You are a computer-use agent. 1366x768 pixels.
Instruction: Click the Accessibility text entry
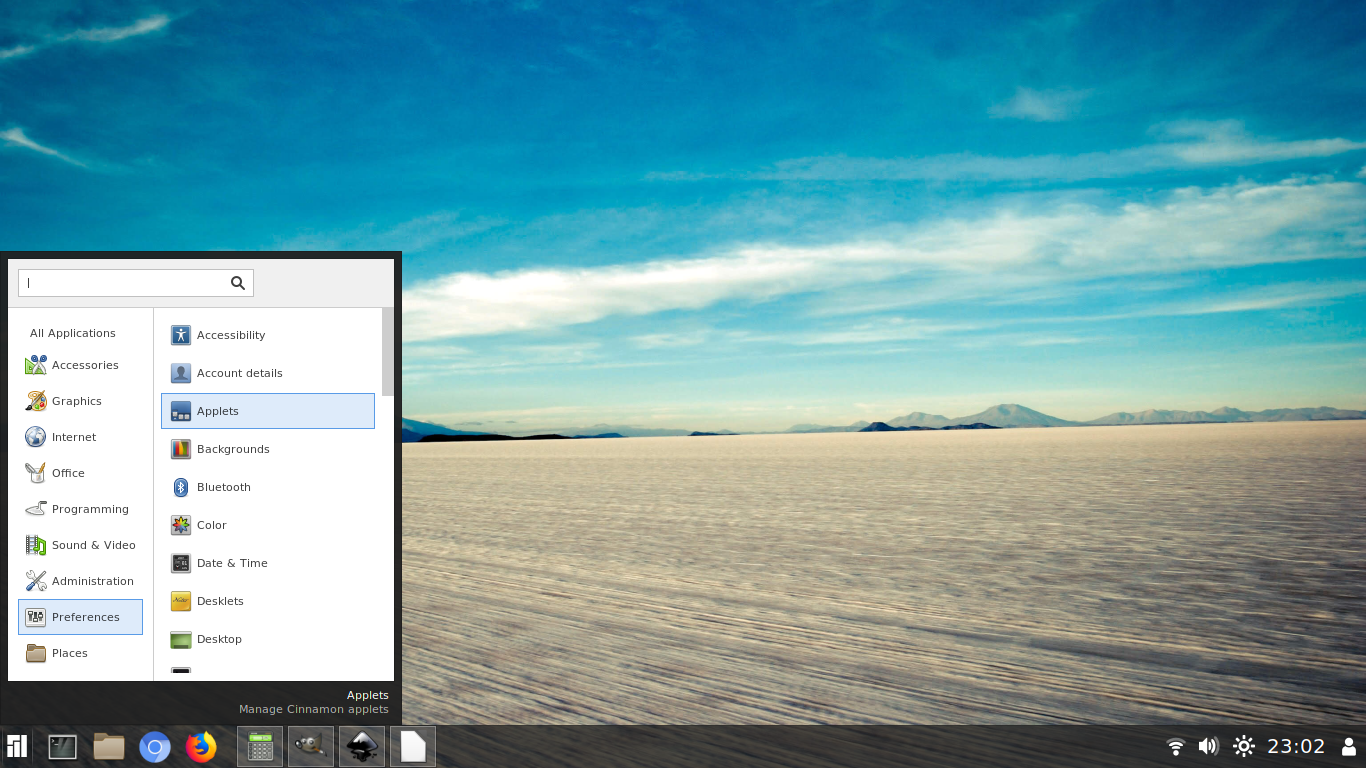[231, 335]
